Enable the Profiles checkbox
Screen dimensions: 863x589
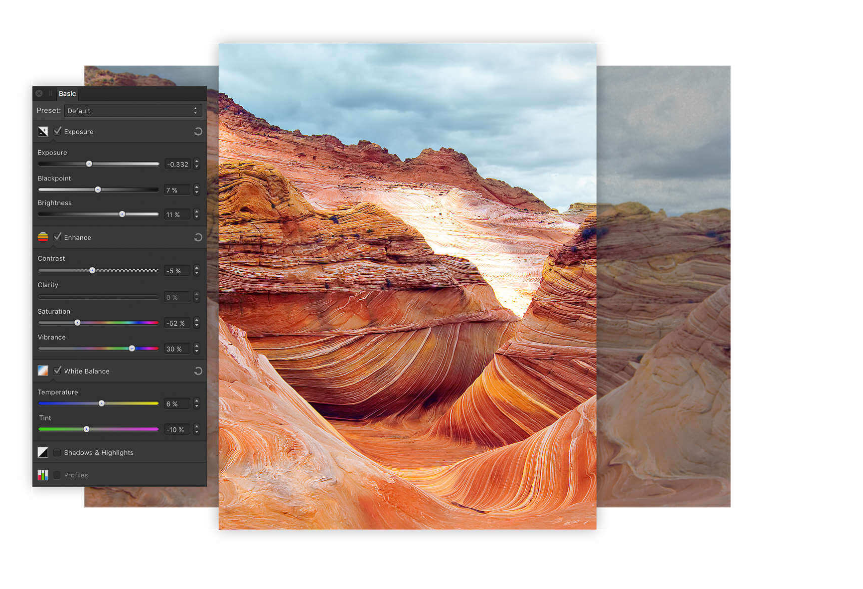point(57,475)
